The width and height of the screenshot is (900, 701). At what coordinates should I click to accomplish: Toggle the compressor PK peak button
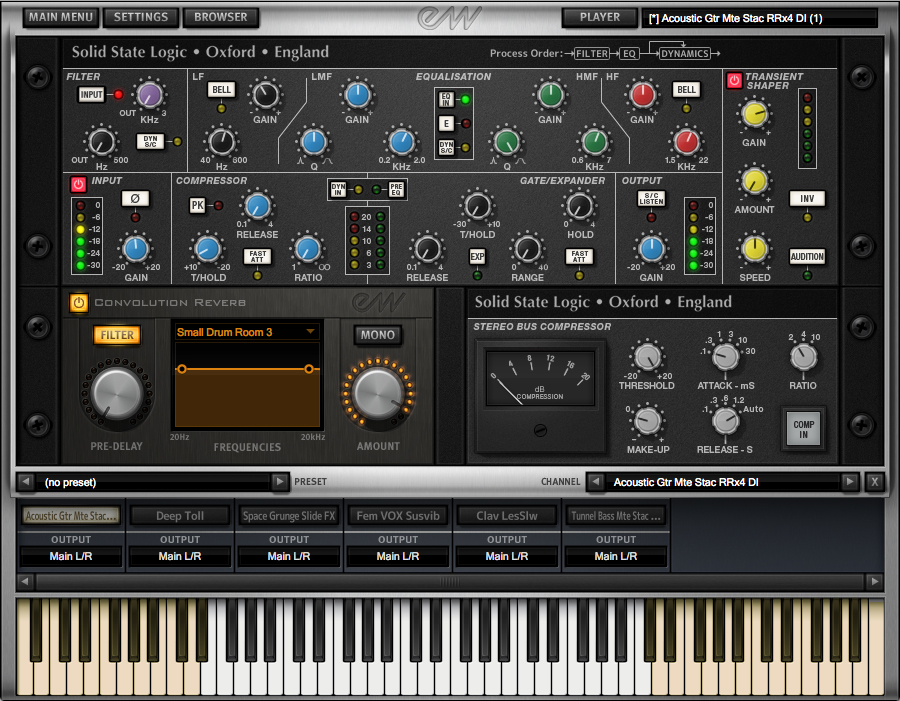[197, 205]
